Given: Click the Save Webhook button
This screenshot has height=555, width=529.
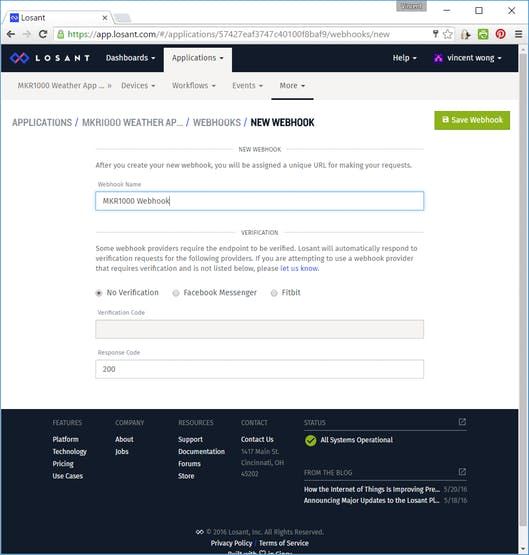Looking at the screenshot, I should pos(472,120).
